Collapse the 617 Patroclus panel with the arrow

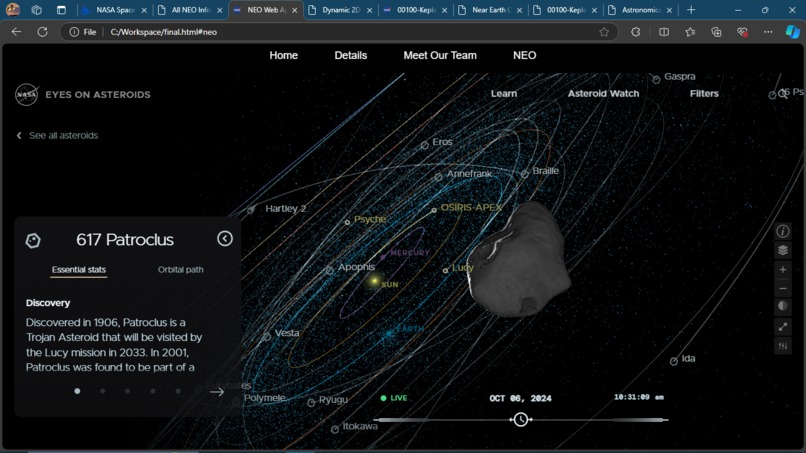(225, 239)
